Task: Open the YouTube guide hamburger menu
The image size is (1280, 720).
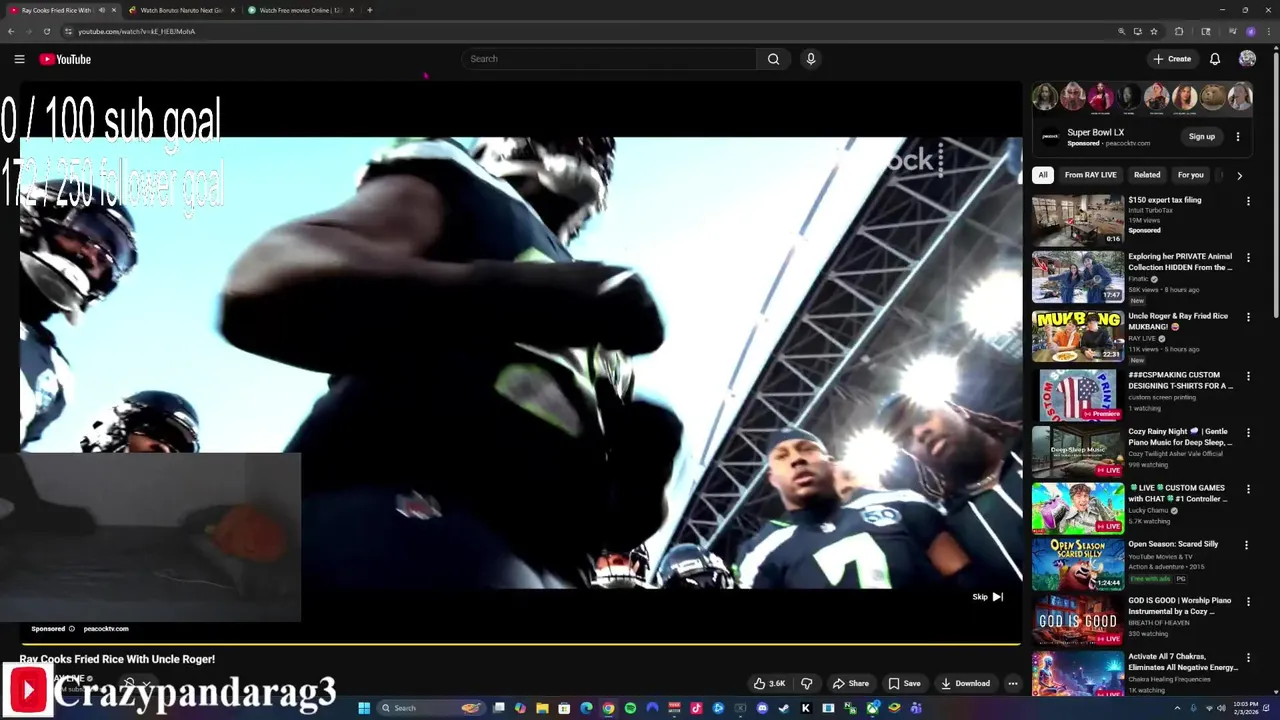Action: 19,59
